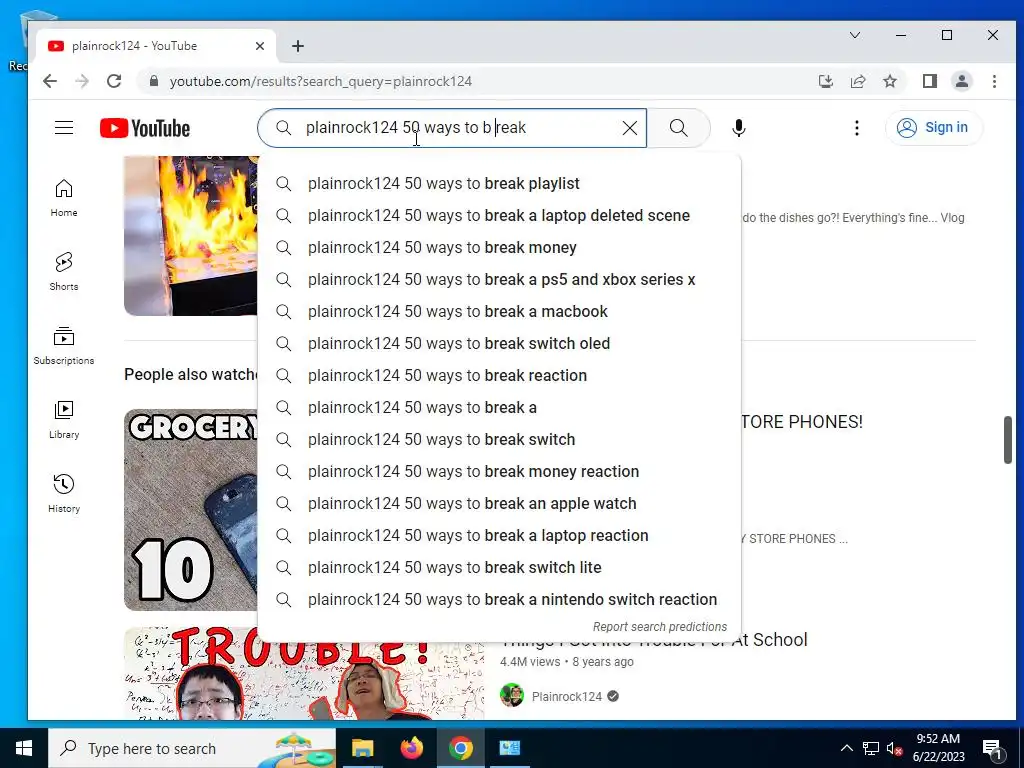Select suggestion 'break a laptop deleted scene'
This screenshot has height=768, width=1024.
(500, 216)
